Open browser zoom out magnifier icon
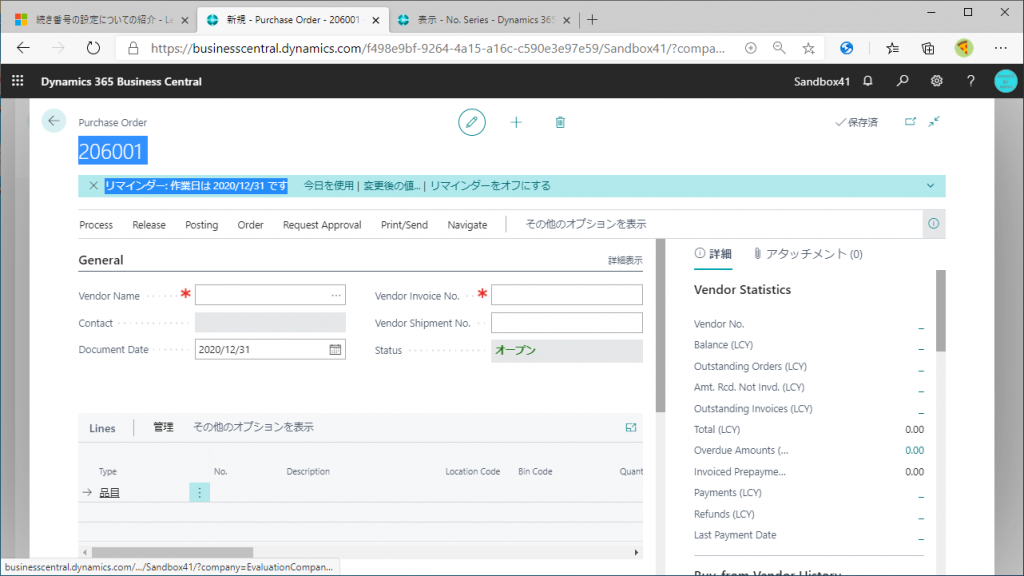This screenshot has height=576, width=1024. click(x=779, y=48)
